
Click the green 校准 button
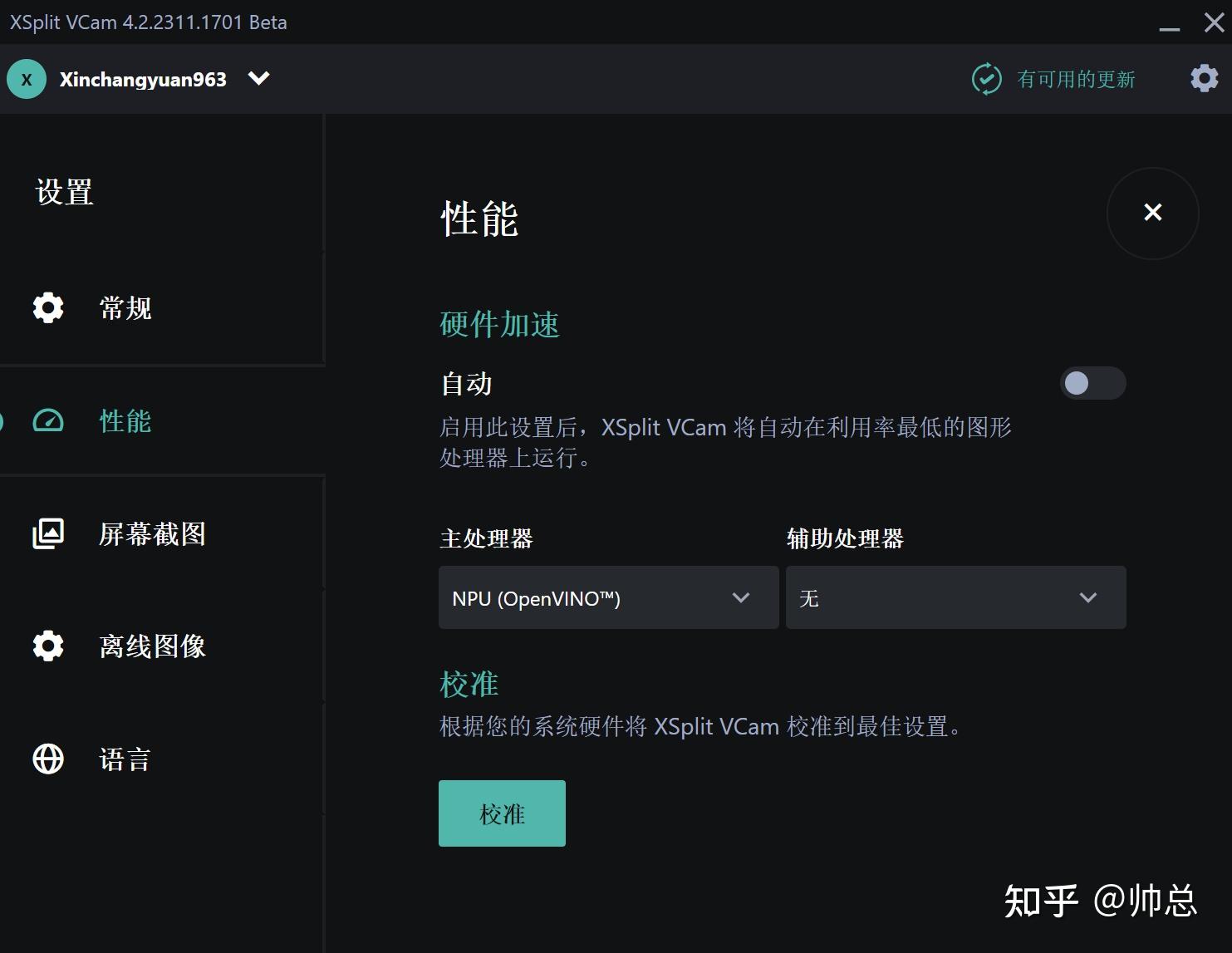(502, 813)
